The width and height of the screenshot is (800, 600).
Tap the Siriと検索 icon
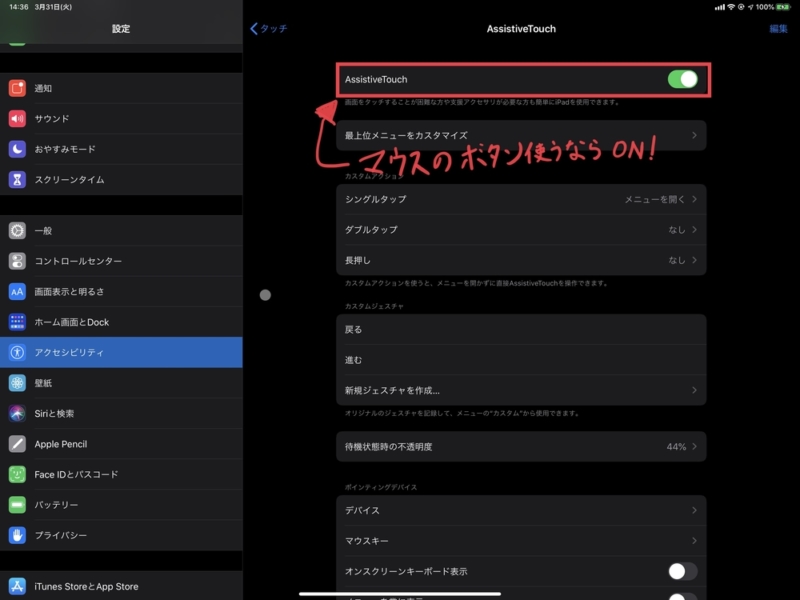[x=17, y=413]
